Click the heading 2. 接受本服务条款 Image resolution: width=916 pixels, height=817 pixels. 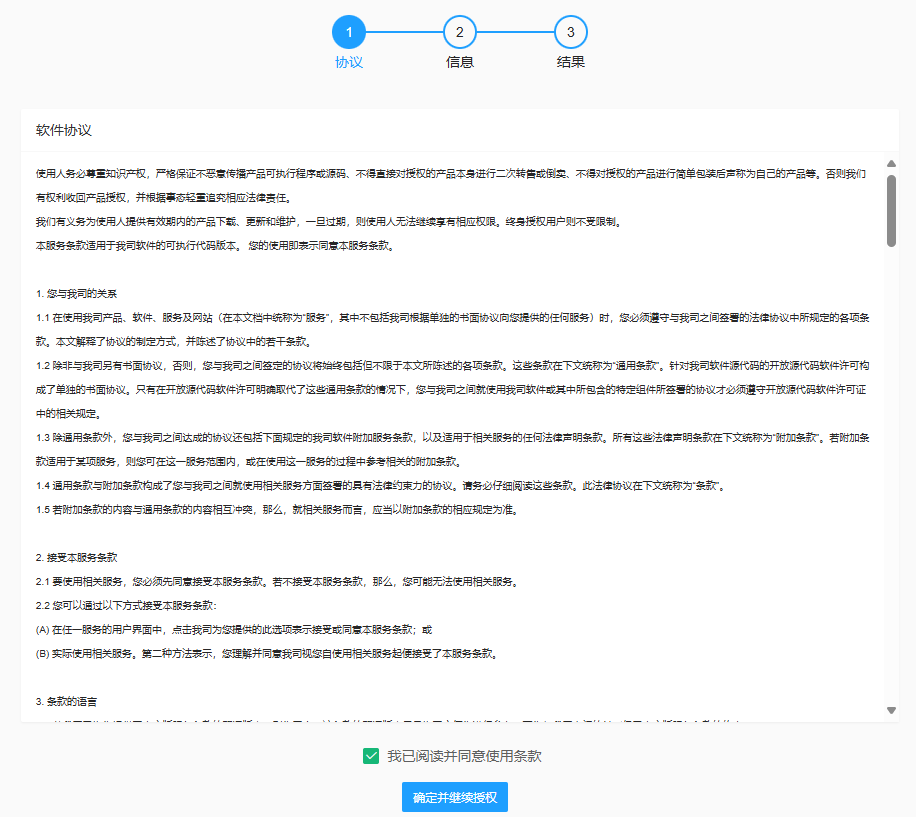click(x=78, y=557)
